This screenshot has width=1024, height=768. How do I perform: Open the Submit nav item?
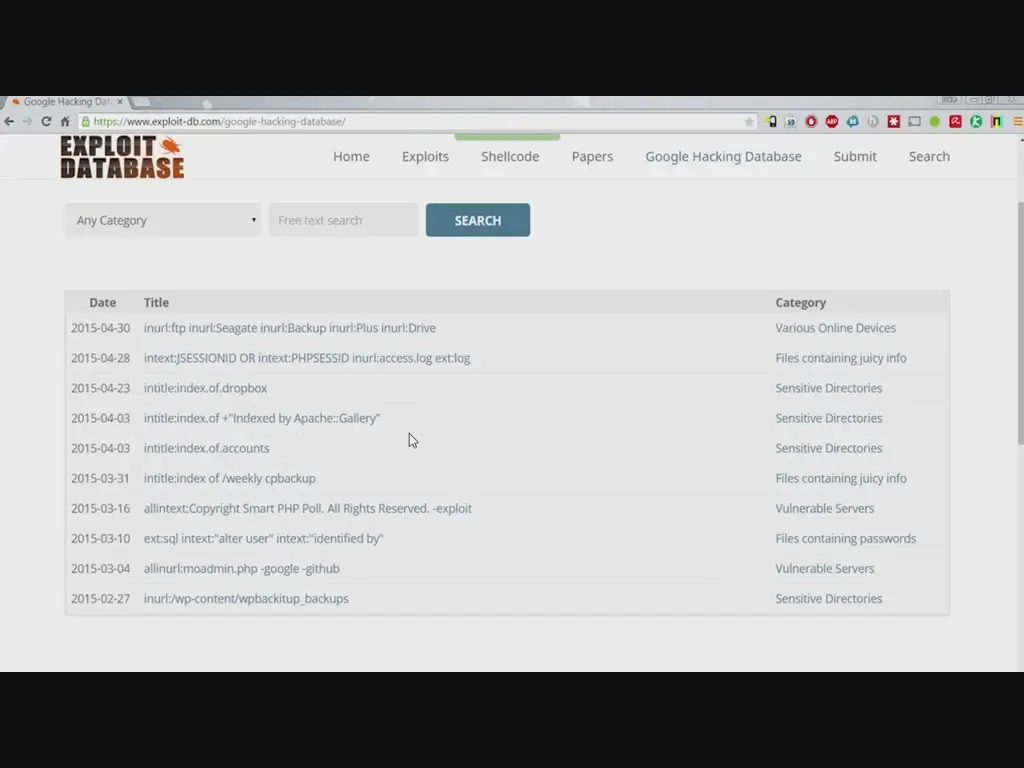point(855,157)
